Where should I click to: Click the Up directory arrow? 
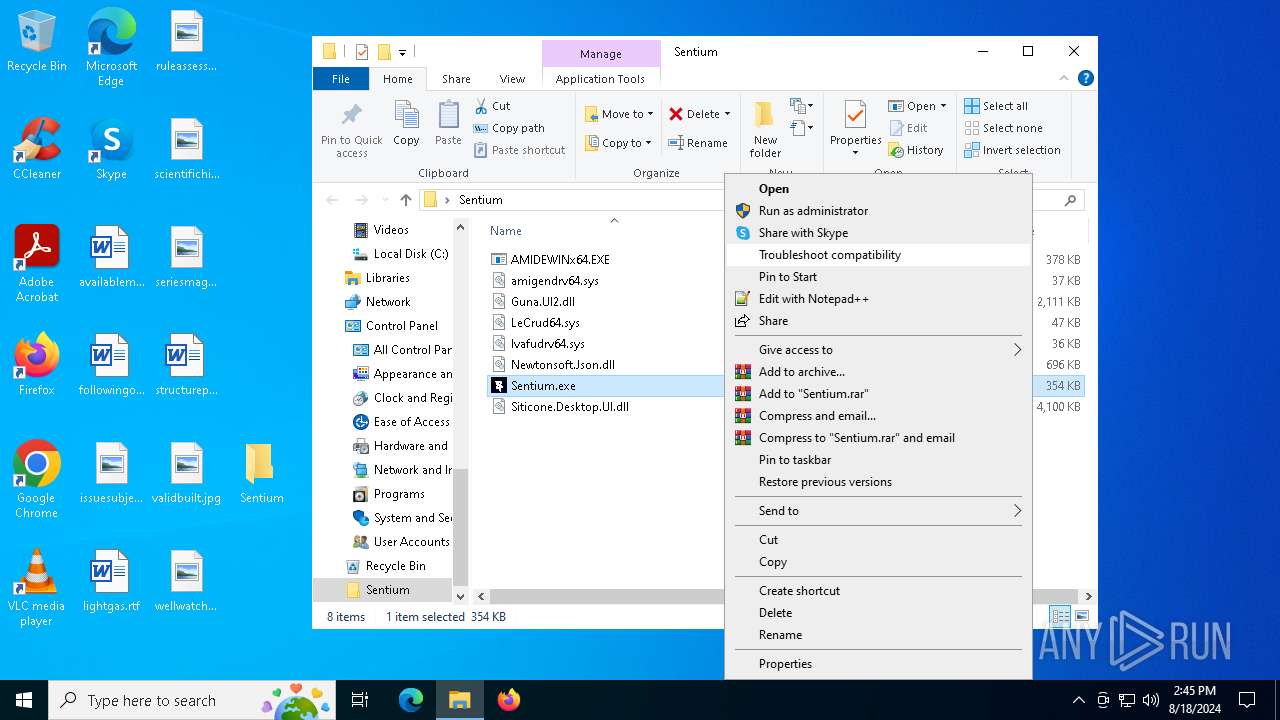click(x=405, y=200)
